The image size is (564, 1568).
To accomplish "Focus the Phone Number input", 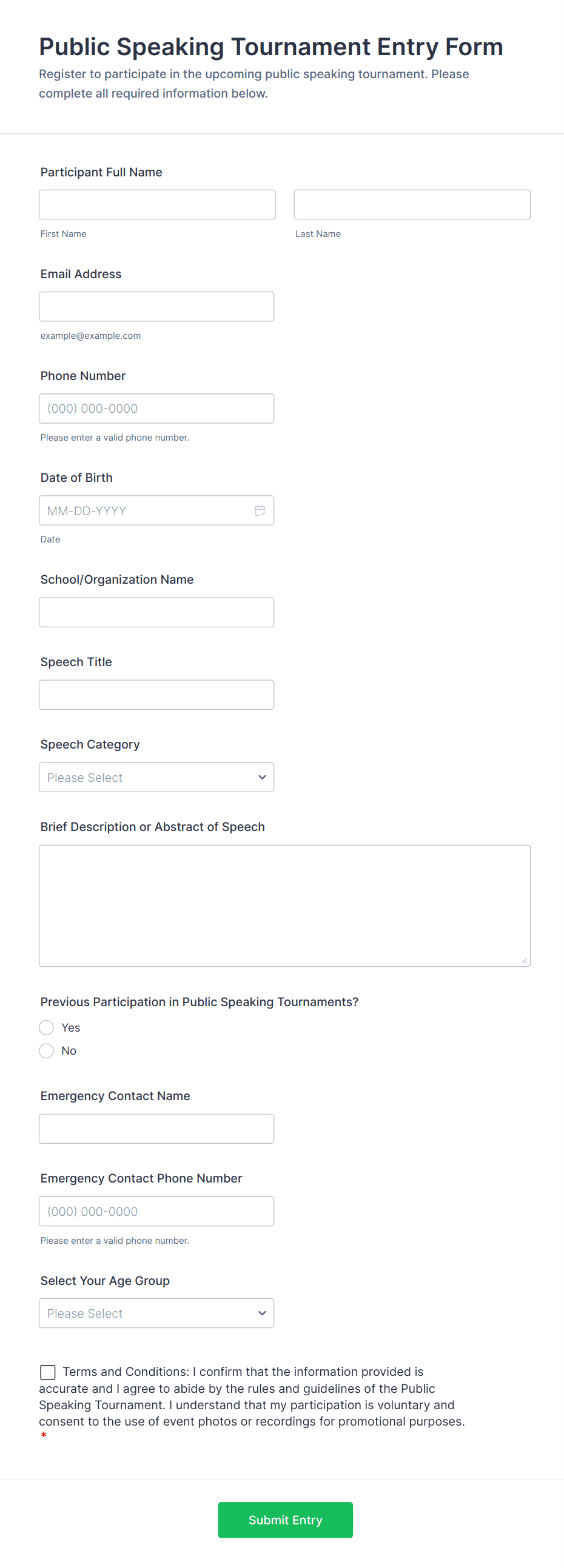I will [156, 409].
